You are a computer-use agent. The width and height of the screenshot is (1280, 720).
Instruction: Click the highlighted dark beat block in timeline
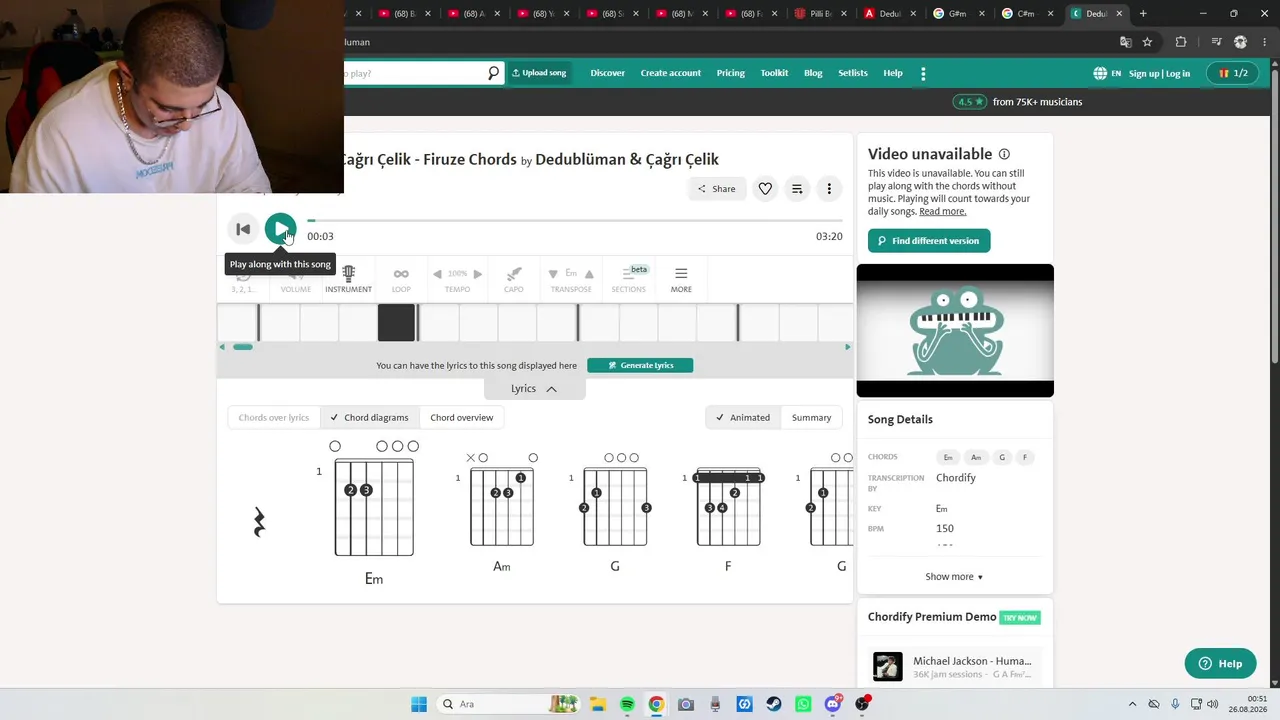pos(396,323)
